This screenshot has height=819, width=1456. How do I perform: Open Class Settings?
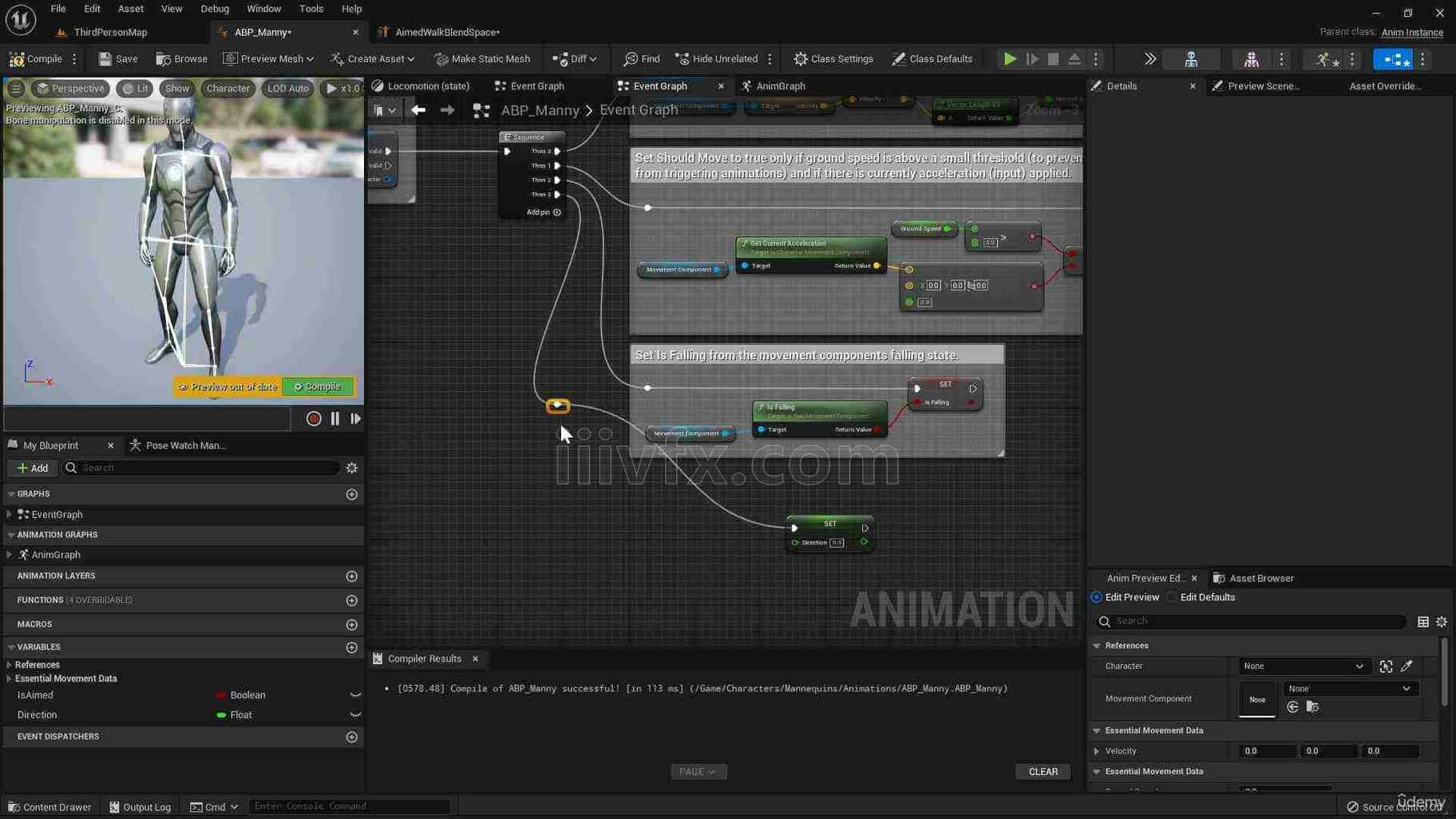click(833, 59)
